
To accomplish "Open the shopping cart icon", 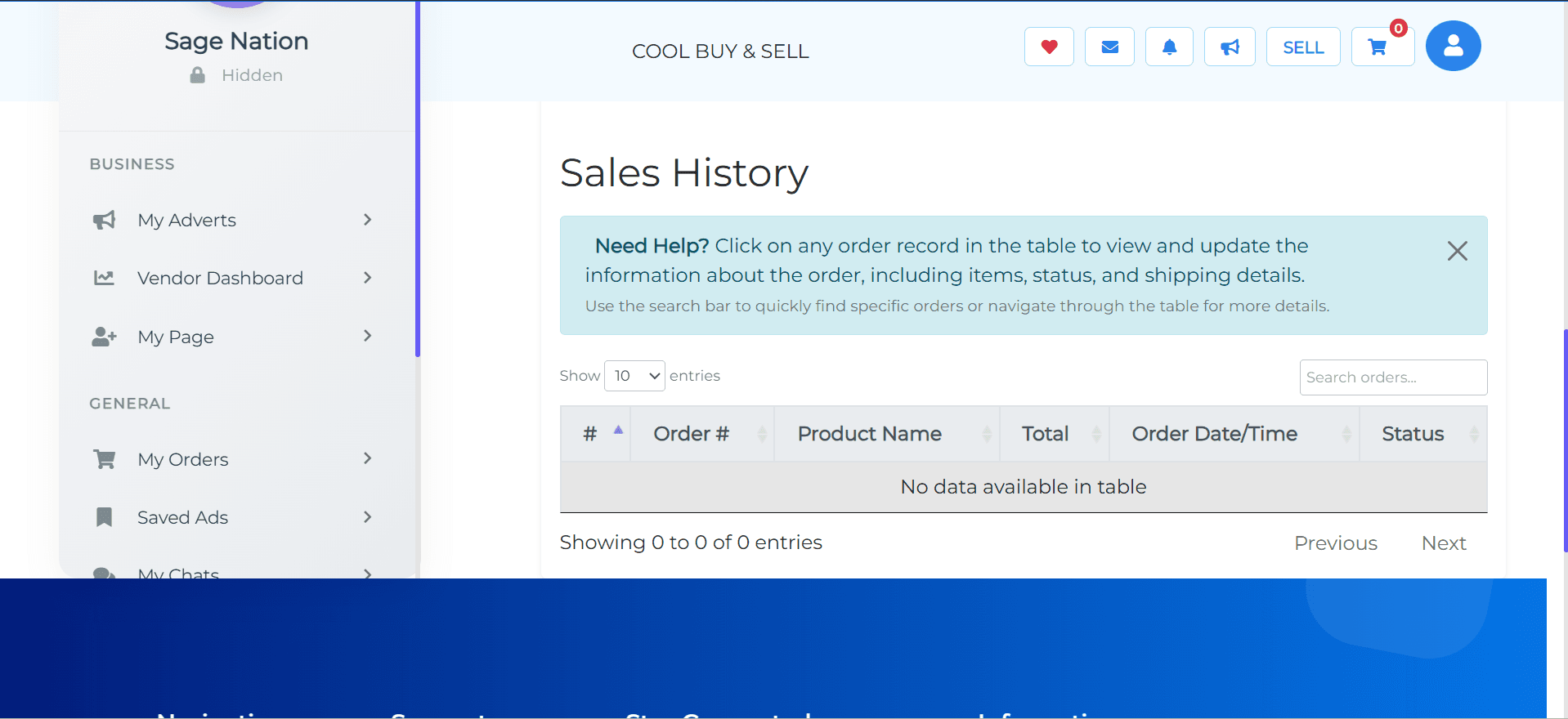I will click(1378, 47).
